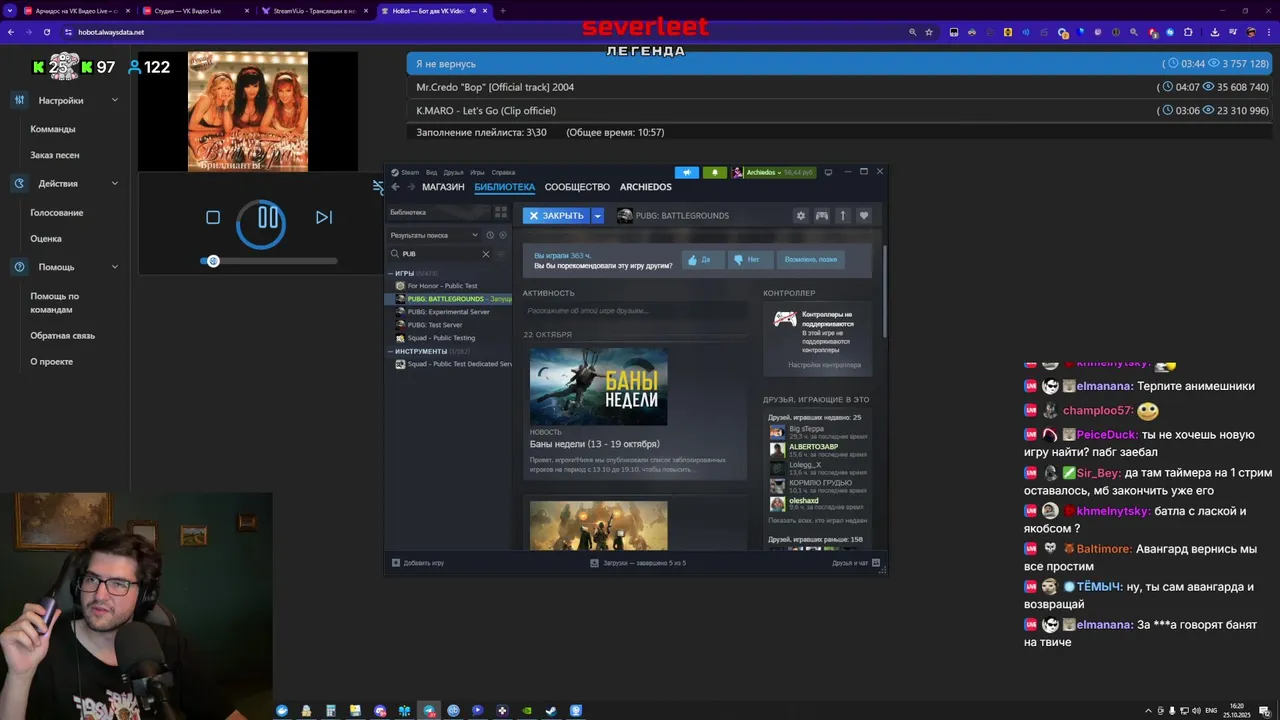The height and width of the screenshot is (720, 1280).
Task: Open the dropdown arrow beside ЗАКРЫТЬ
Action: [598, 215]
